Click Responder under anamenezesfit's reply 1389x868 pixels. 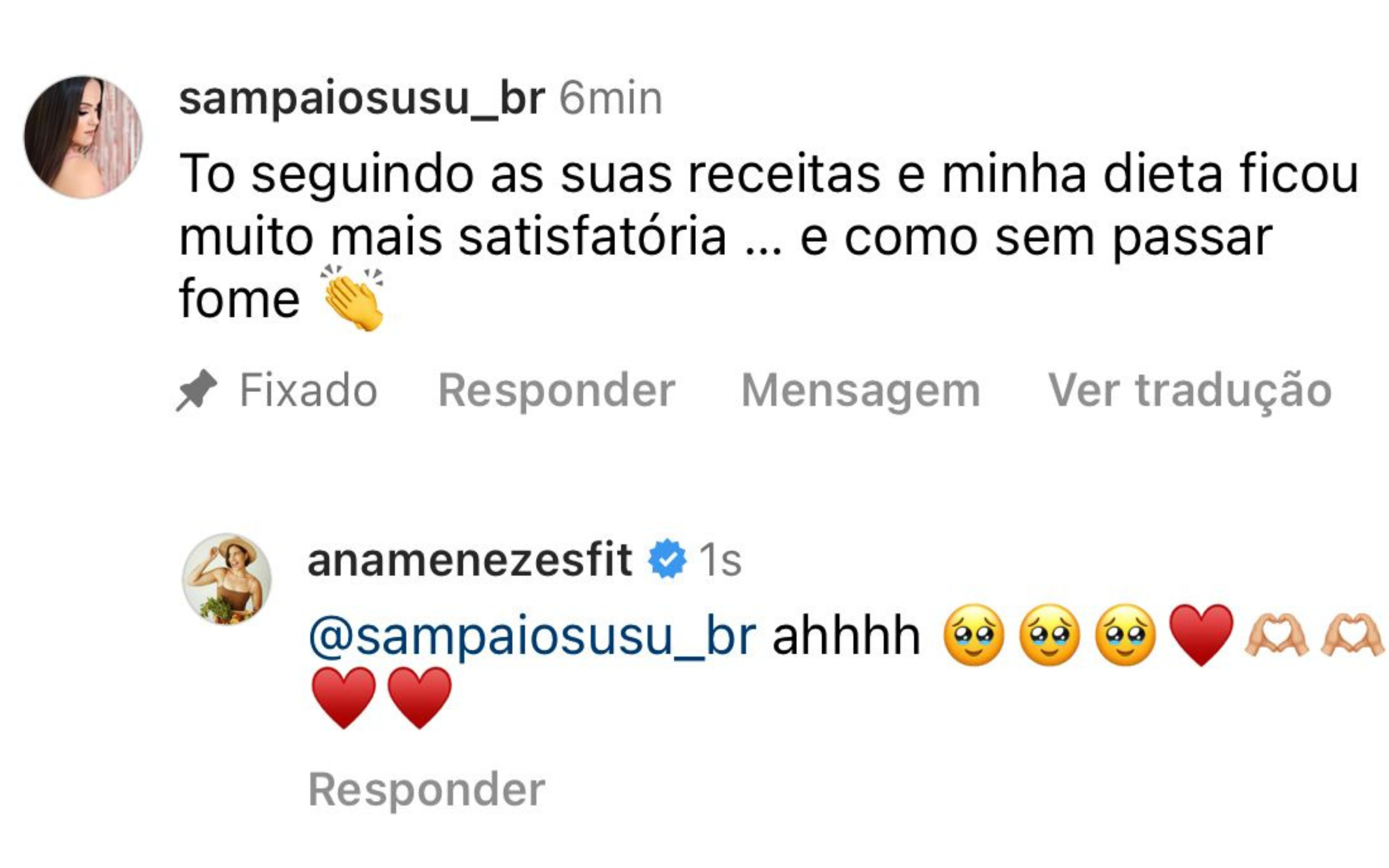tap(426, 791)
